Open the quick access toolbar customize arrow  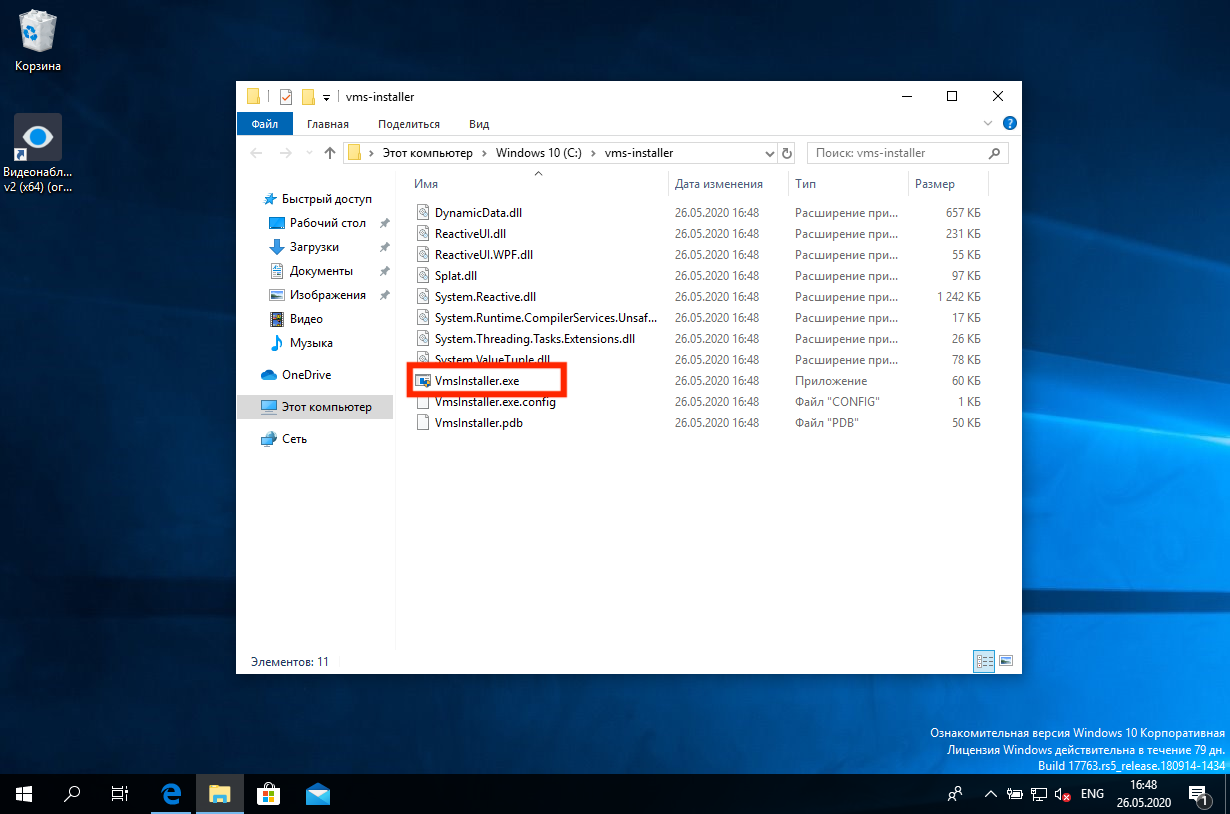326,98
